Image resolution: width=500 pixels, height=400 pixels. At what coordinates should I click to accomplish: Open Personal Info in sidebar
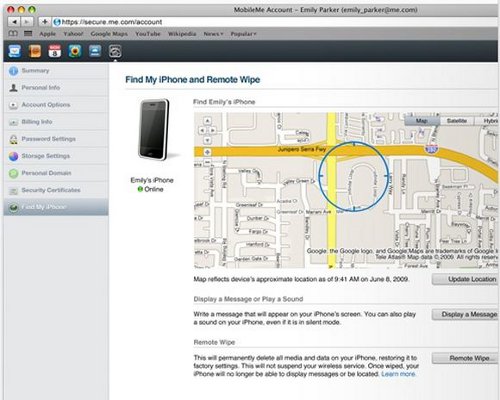56,88
